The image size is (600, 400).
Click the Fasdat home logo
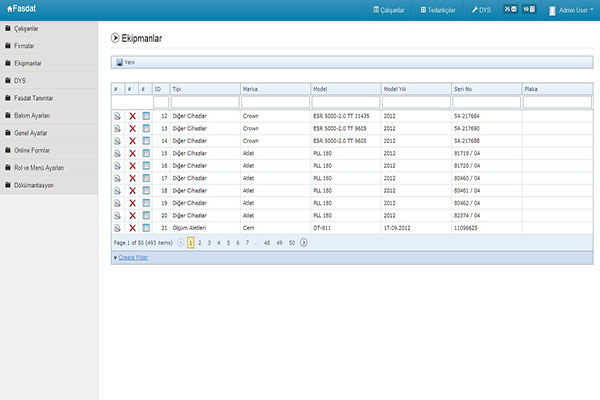[21, 9]
